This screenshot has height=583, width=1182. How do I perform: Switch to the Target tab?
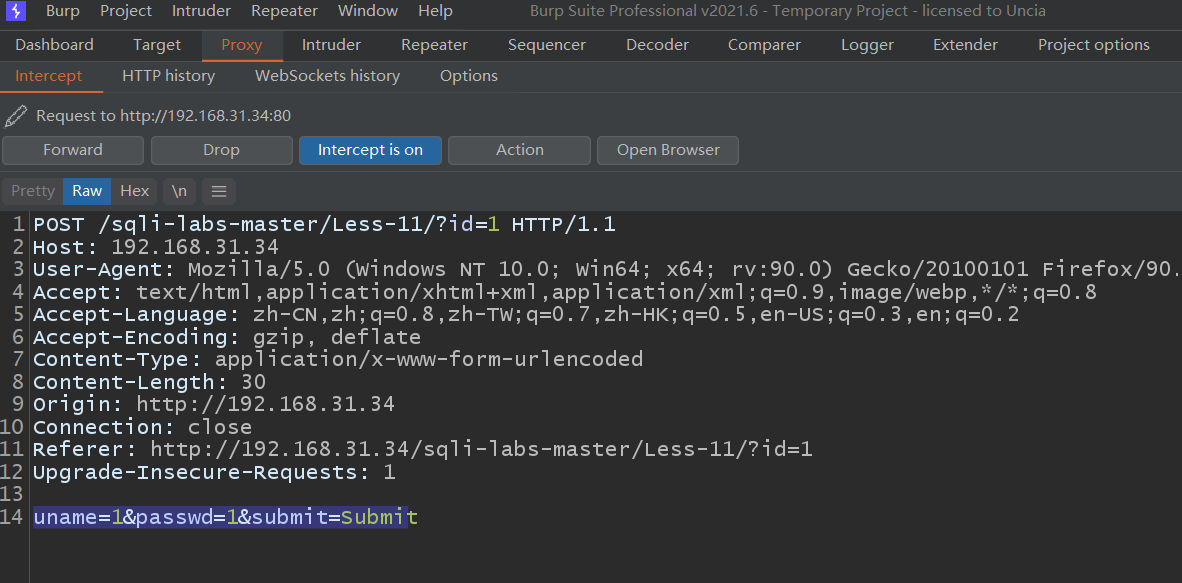157,45
